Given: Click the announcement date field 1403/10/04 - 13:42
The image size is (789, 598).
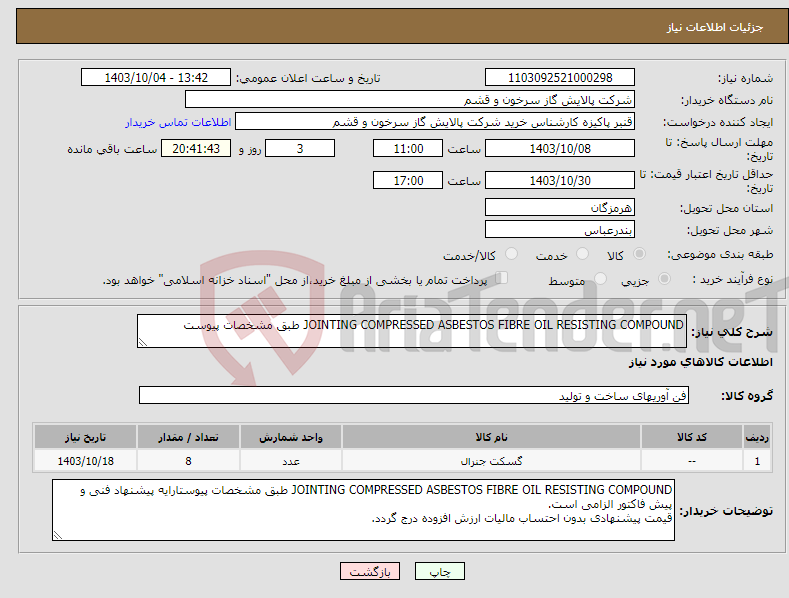Looking at the screenshot, I should [x=155, y=78].
